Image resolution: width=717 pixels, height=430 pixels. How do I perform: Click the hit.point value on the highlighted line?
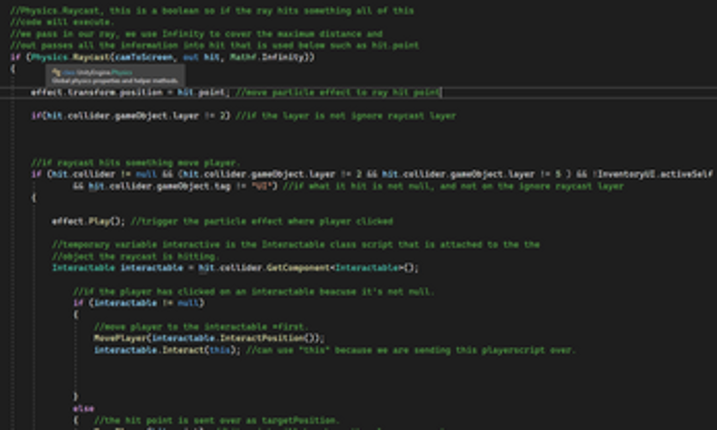click(x=201, y=92)
